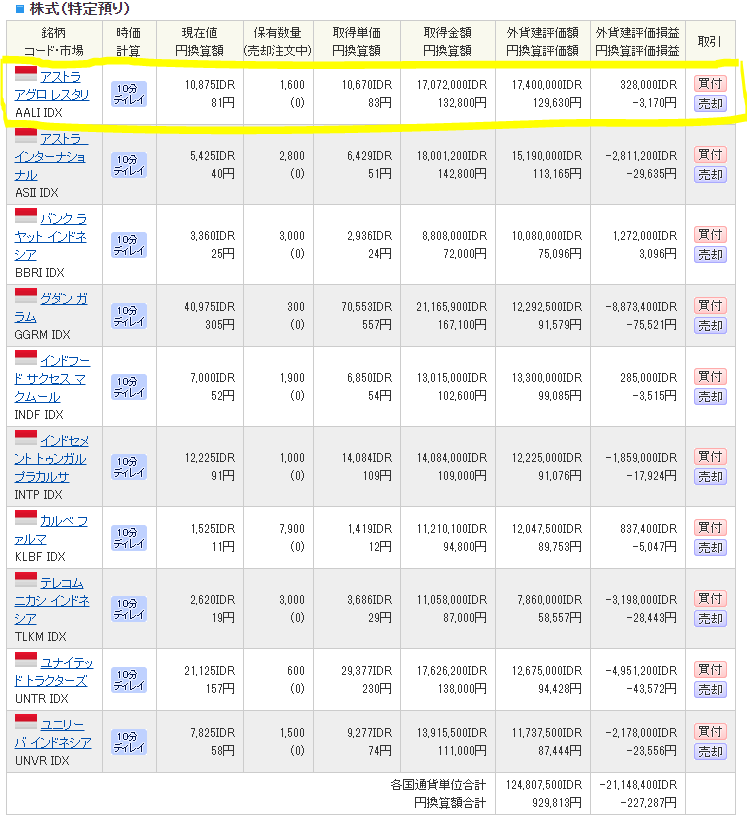
Task: Click the 10分ディレイ badge for GGRM
Action: pos(129,316)
